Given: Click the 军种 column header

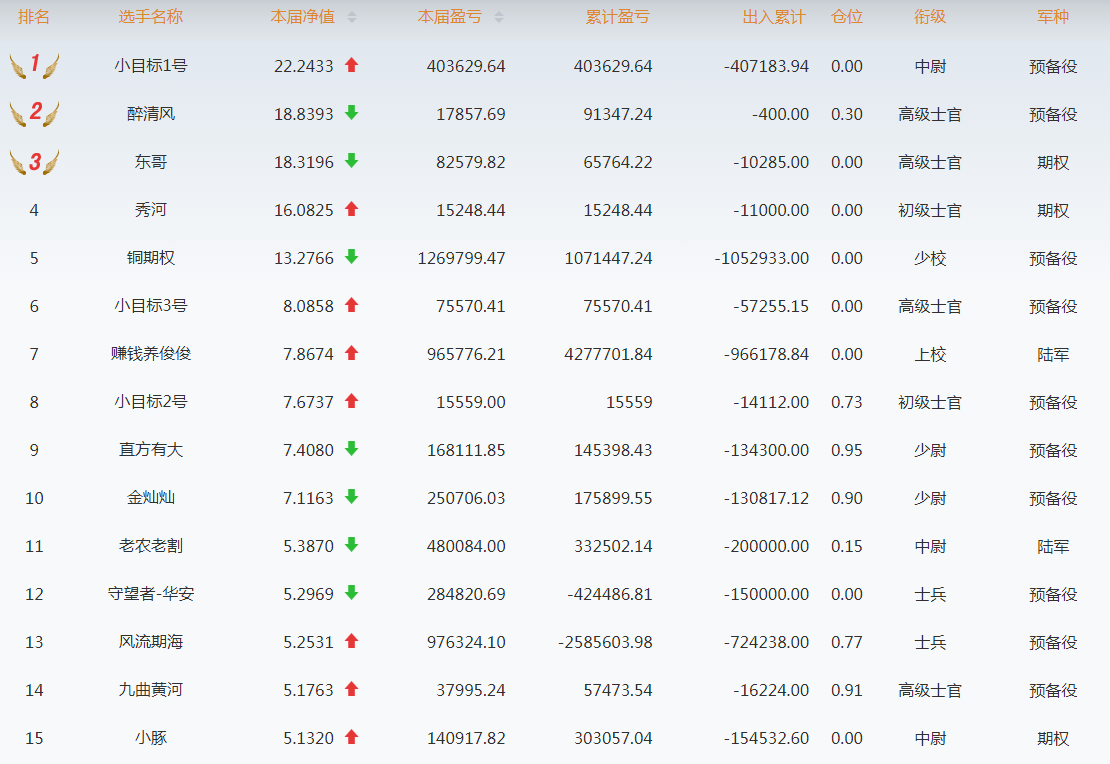Looking at the screenshot, I should coord(1053,17).
